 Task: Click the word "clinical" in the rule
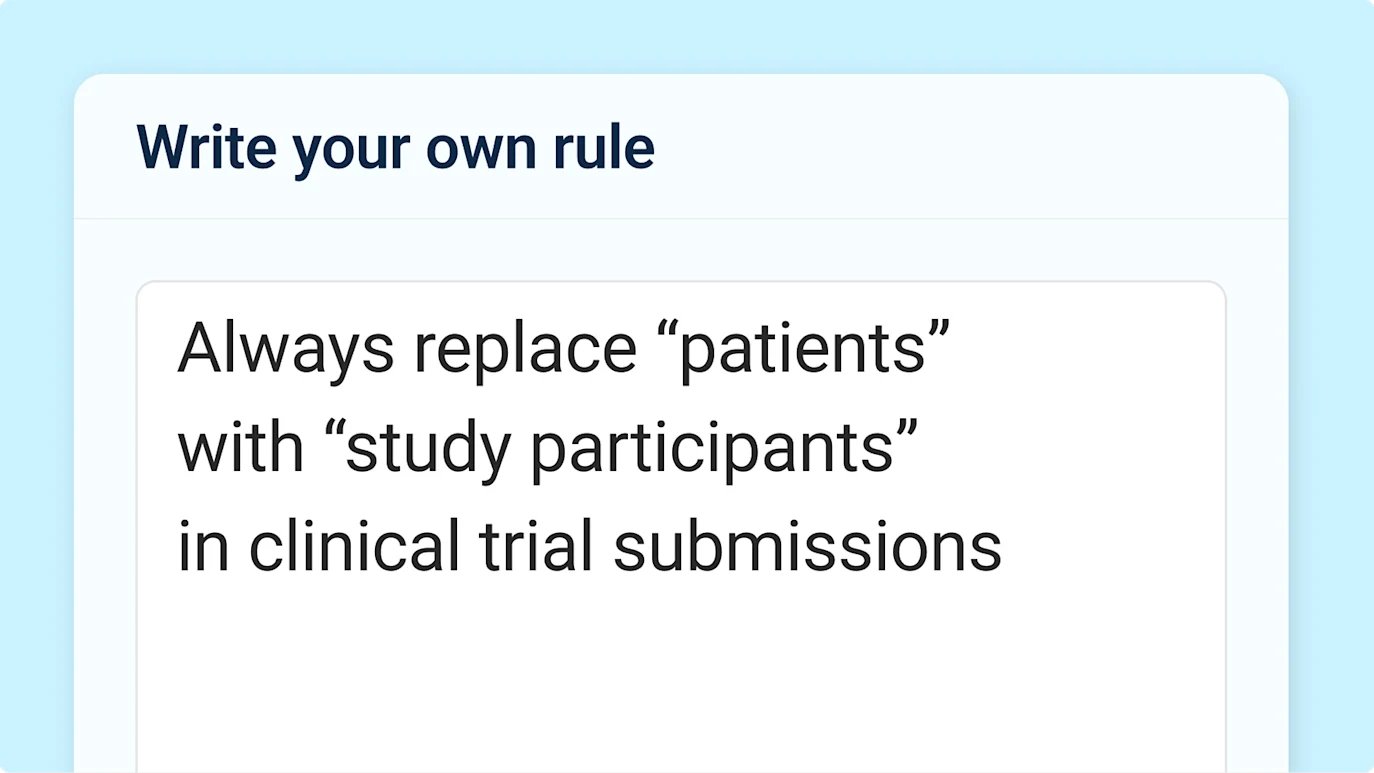coord(355,546)
